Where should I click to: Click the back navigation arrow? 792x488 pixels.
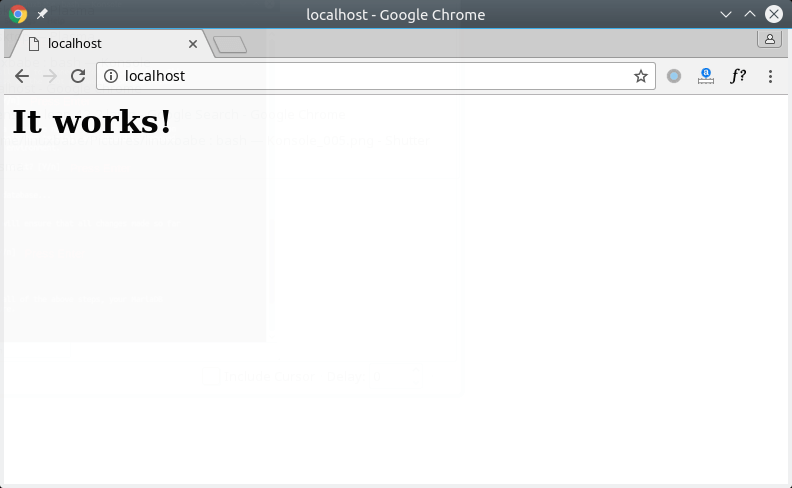[x=21, y=76]
